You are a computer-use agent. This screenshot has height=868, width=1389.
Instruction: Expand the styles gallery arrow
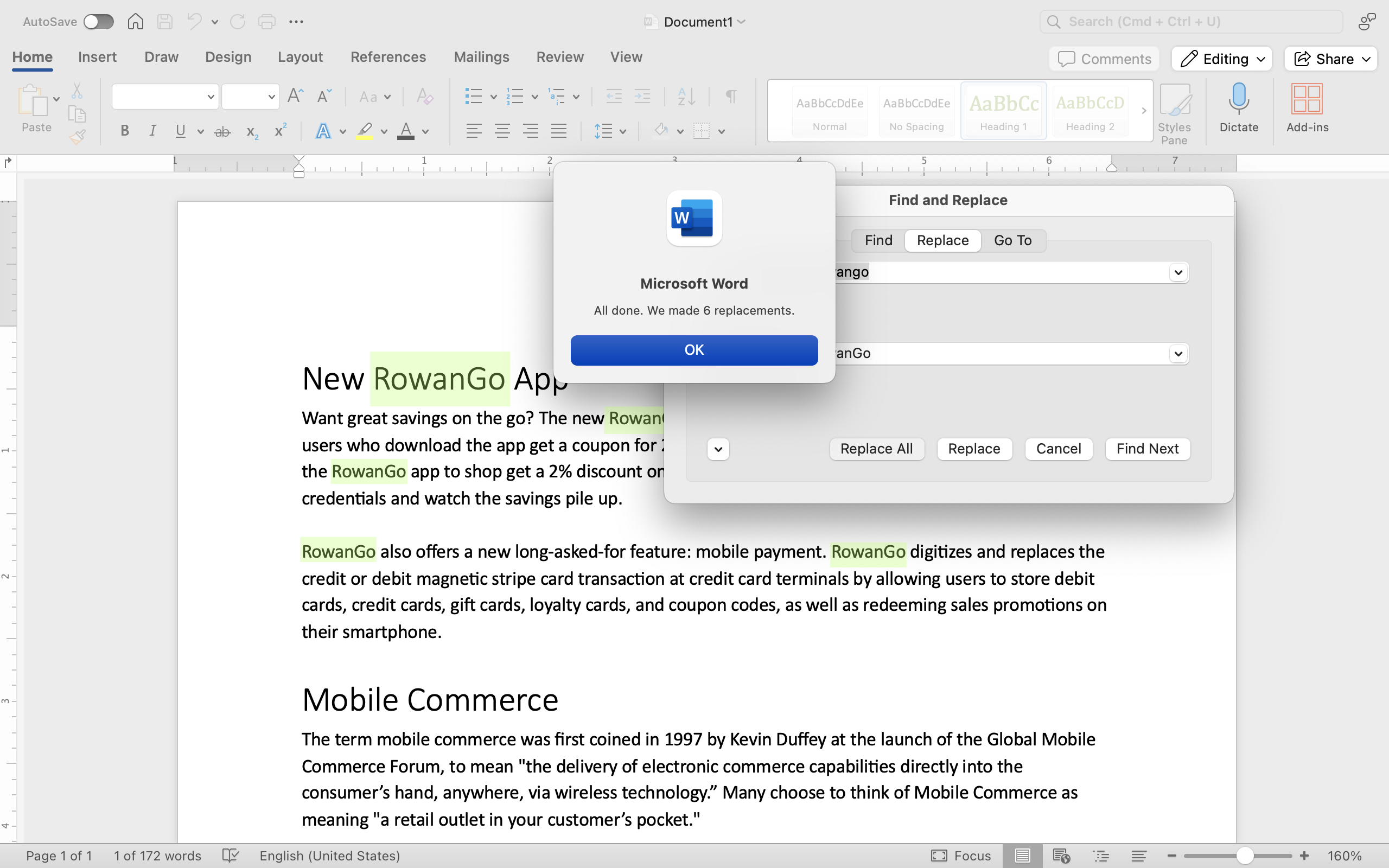coord(1143,111)
